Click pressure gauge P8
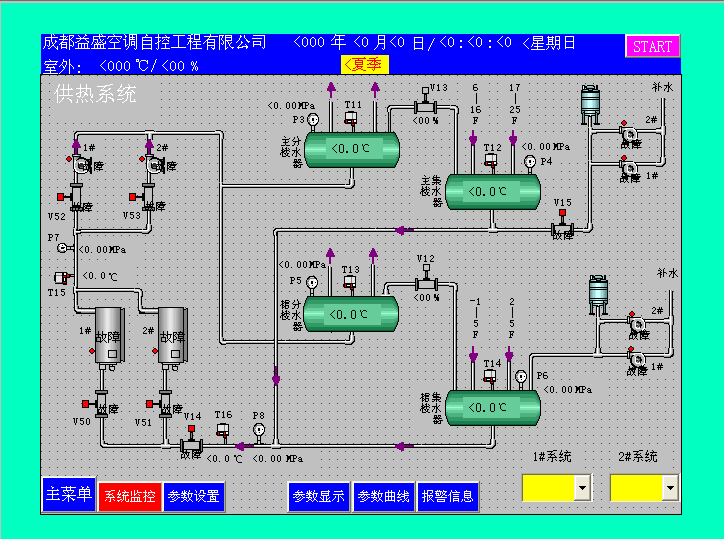Viewport: 724px width, 539px height. click(259, 432)
